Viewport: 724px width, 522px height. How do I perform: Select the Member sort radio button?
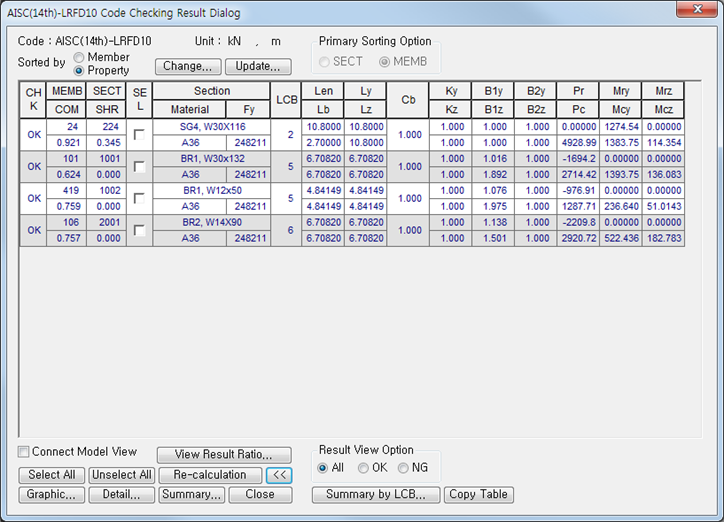78,57
